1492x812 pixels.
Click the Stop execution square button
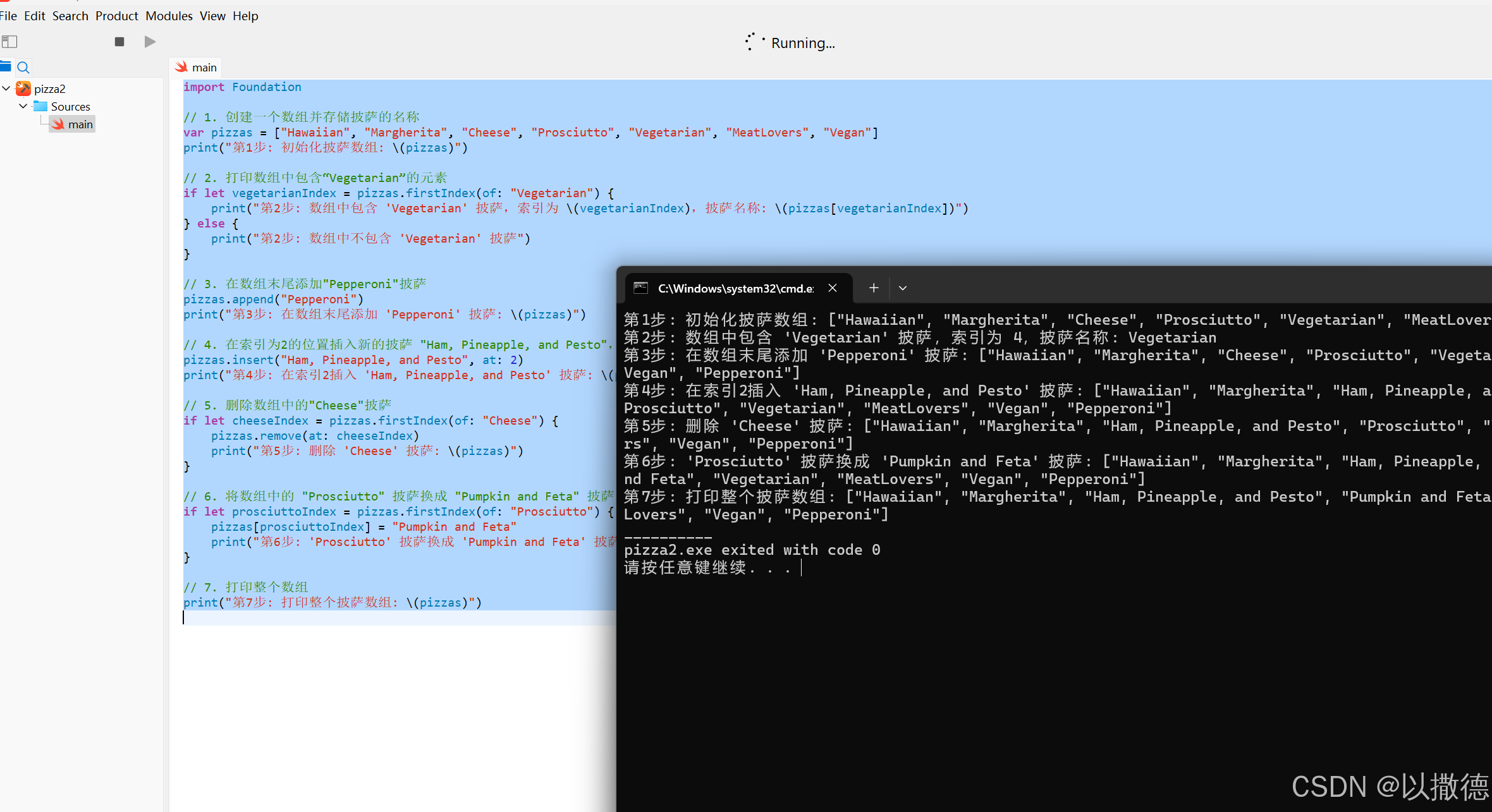click(x=119, y=42)
